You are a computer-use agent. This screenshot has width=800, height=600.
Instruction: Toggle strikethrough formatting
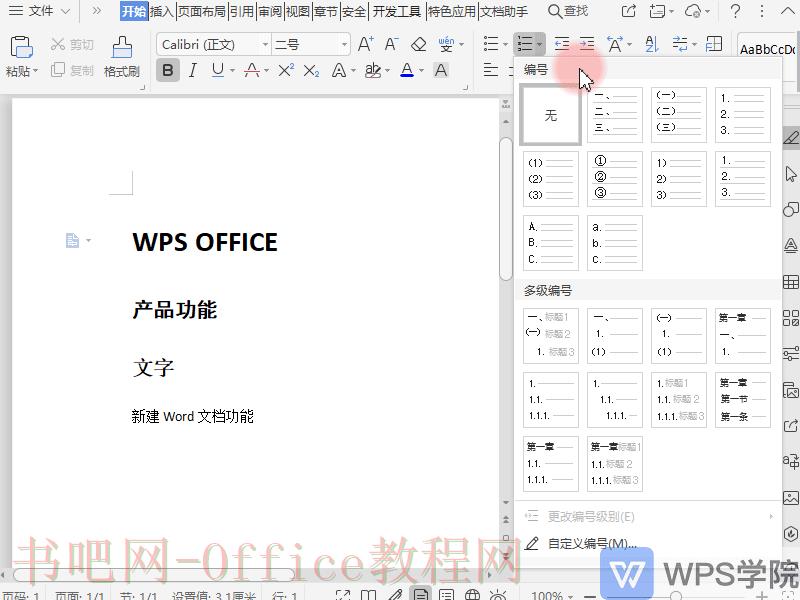click(x=252, y=70)
